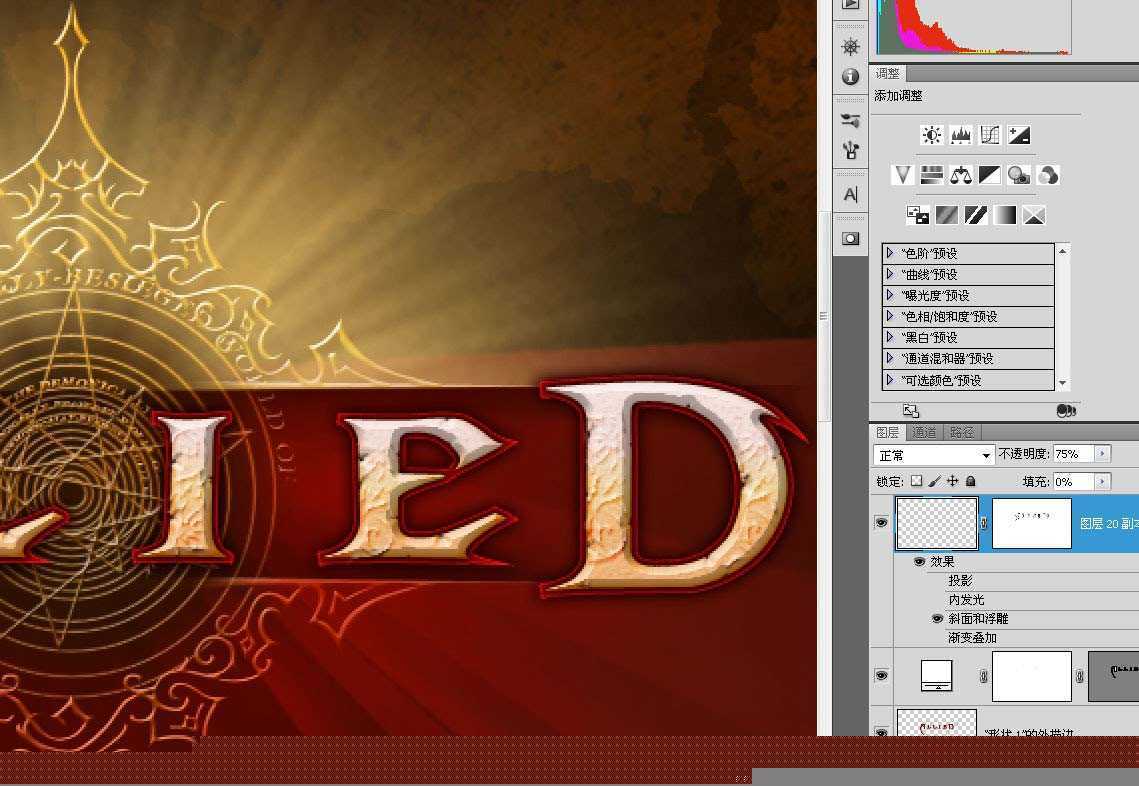Select the 渐变叠加 effect row
The width and height of the screenshot is (1139, 786).
pyautogui.click(x=973, y=638)
